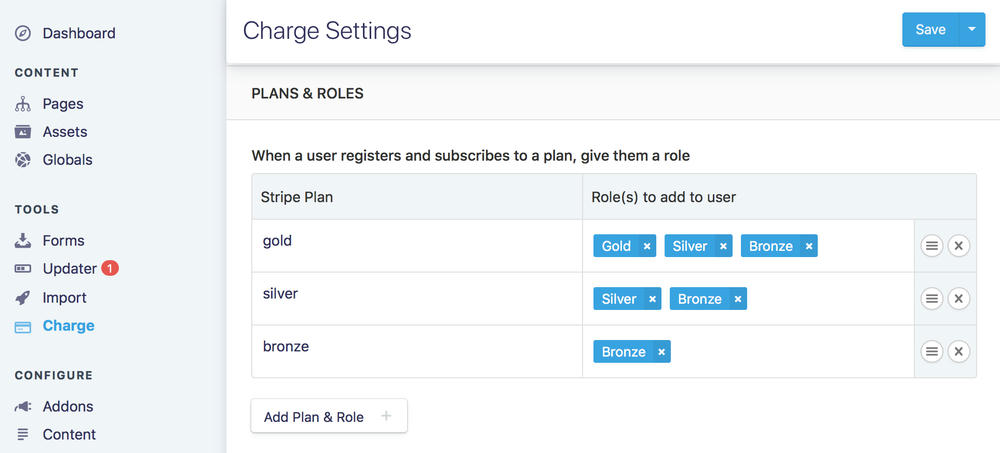The height and width of the screenshot is (453, 1000).
Task: Remove Bronze tag in the bronze row
Action: [x=661, y=352]
